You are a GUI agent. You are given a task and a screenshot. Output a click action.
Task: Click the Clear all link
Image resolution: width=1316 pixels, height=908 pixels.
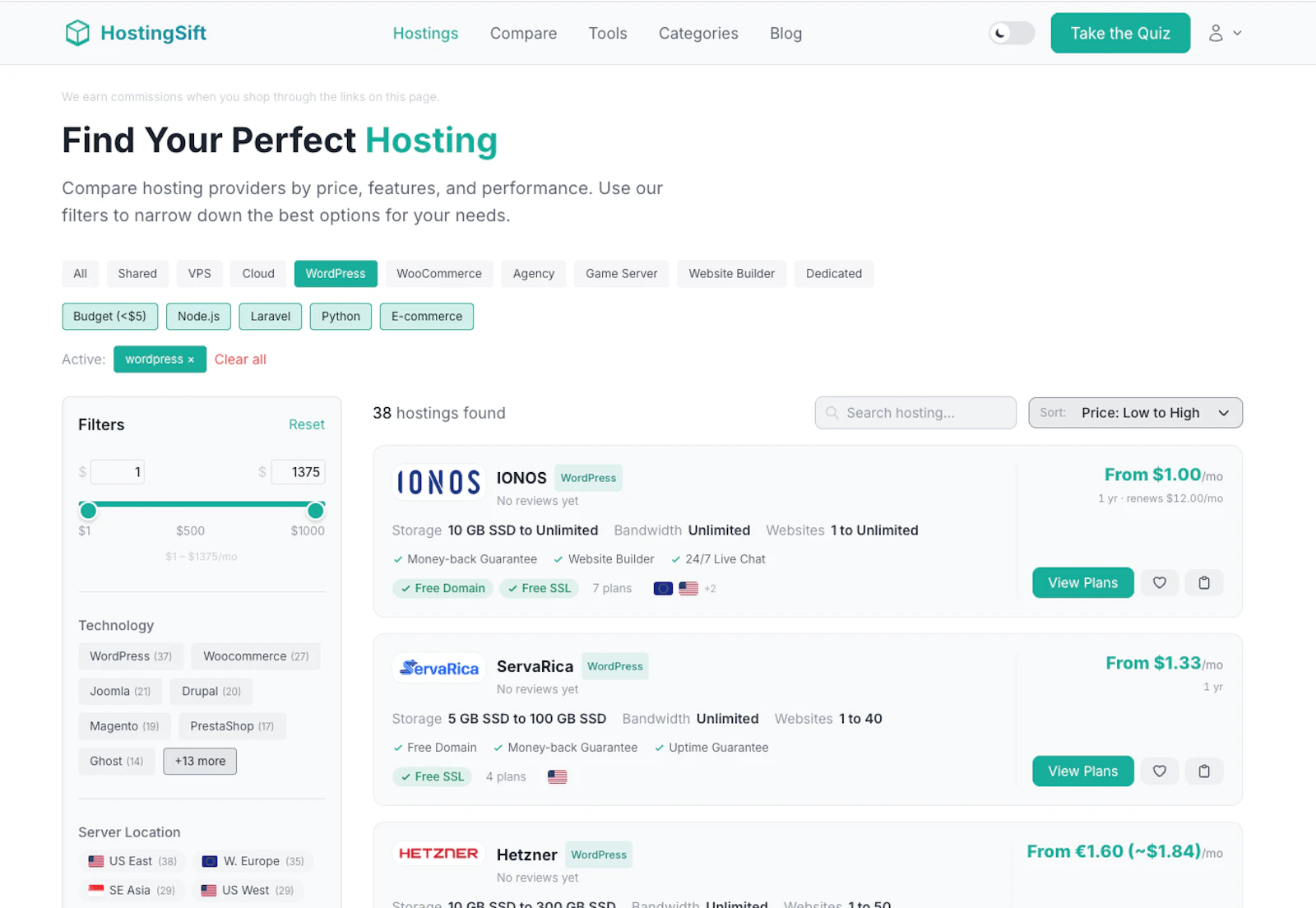[x=240, y=359]
